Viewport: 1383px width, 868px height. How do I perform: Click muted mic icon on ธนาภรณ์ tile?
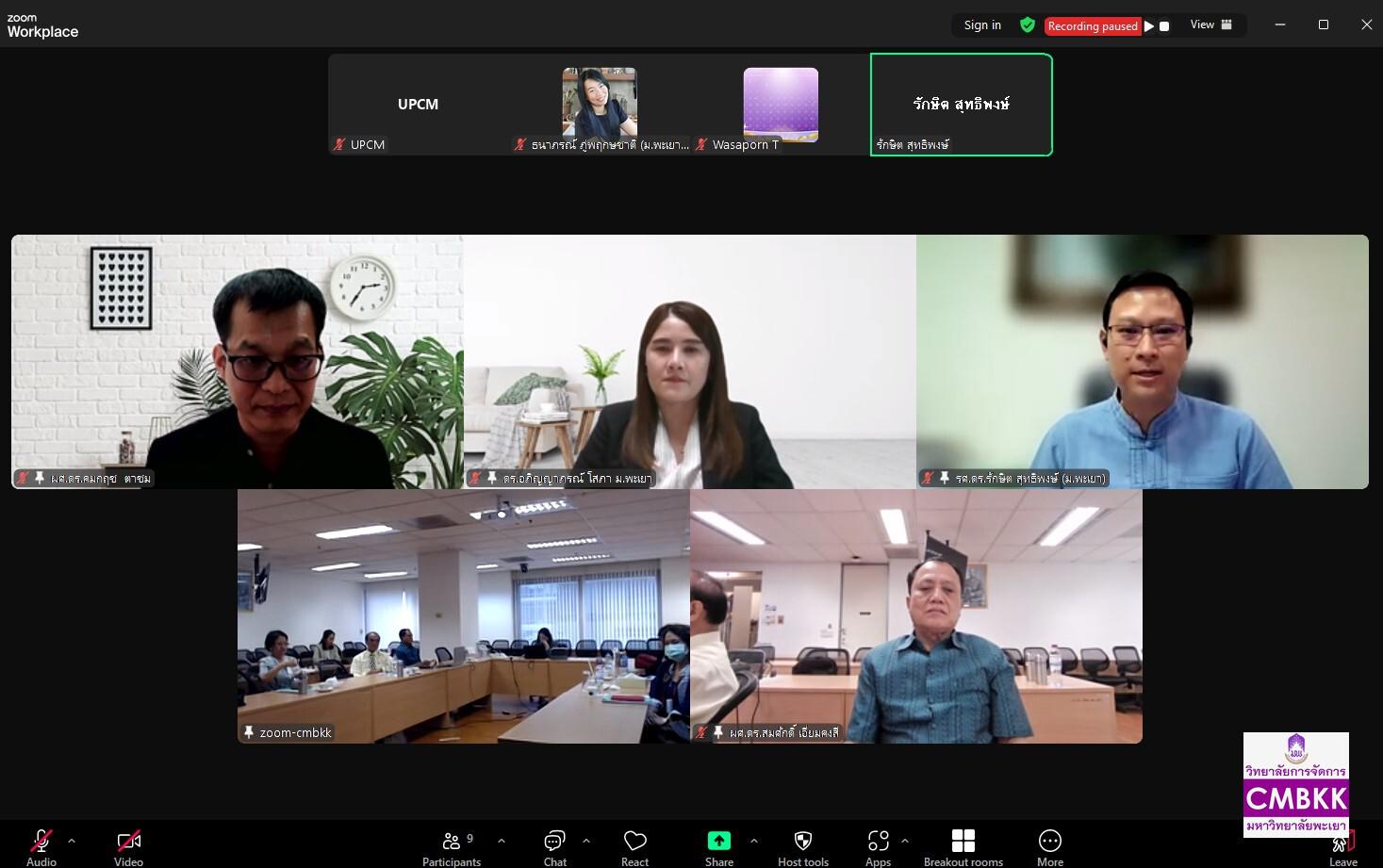pos(519,144)
